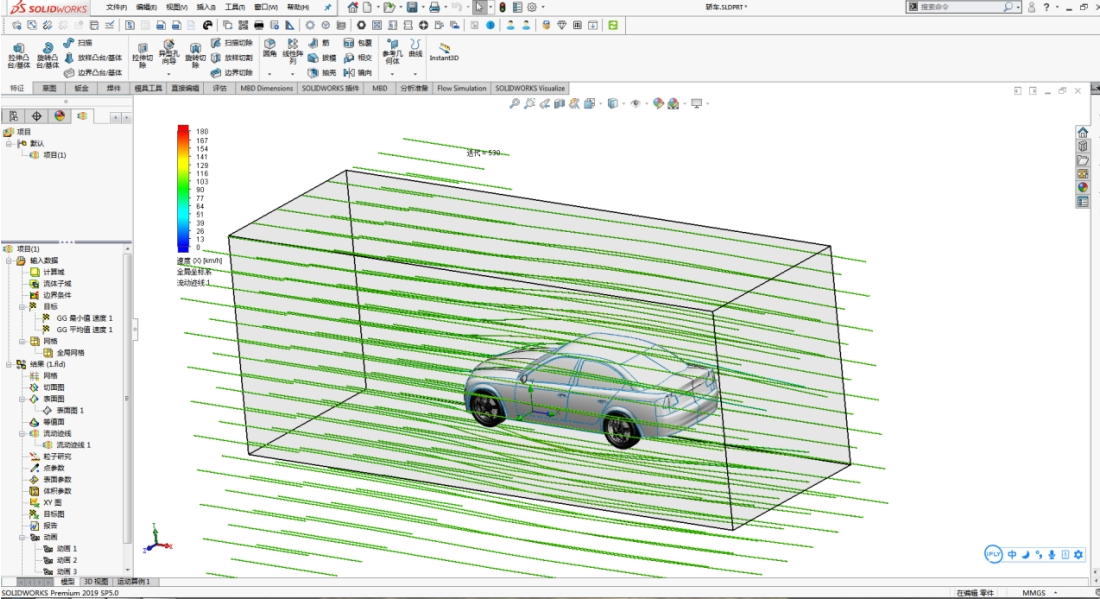1100x599 pixels.
Task: Open the 视图 (View) menu
Action: click(176, 7)
